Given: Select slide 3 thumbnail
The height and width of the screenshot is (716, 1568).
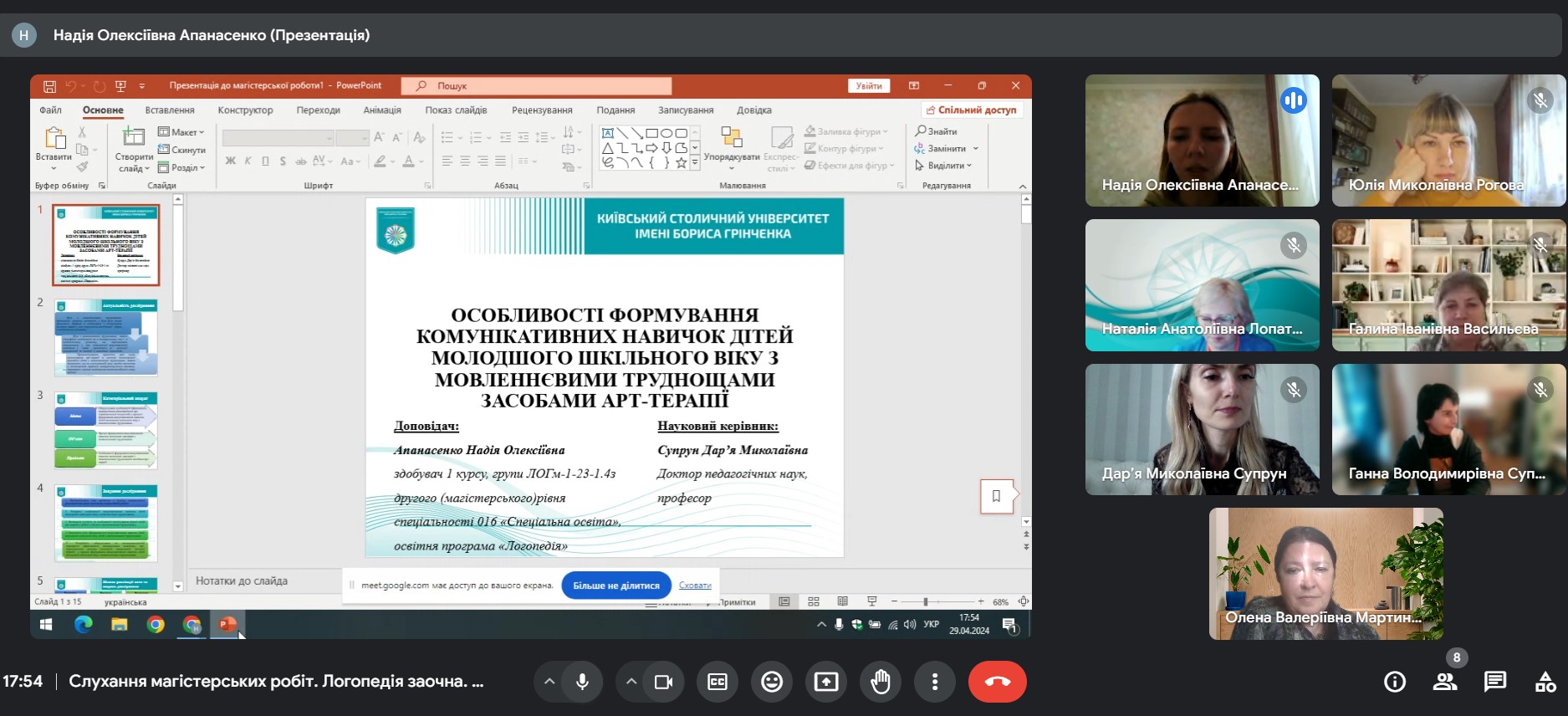Looking at the screenshot, I should point(106,431).
